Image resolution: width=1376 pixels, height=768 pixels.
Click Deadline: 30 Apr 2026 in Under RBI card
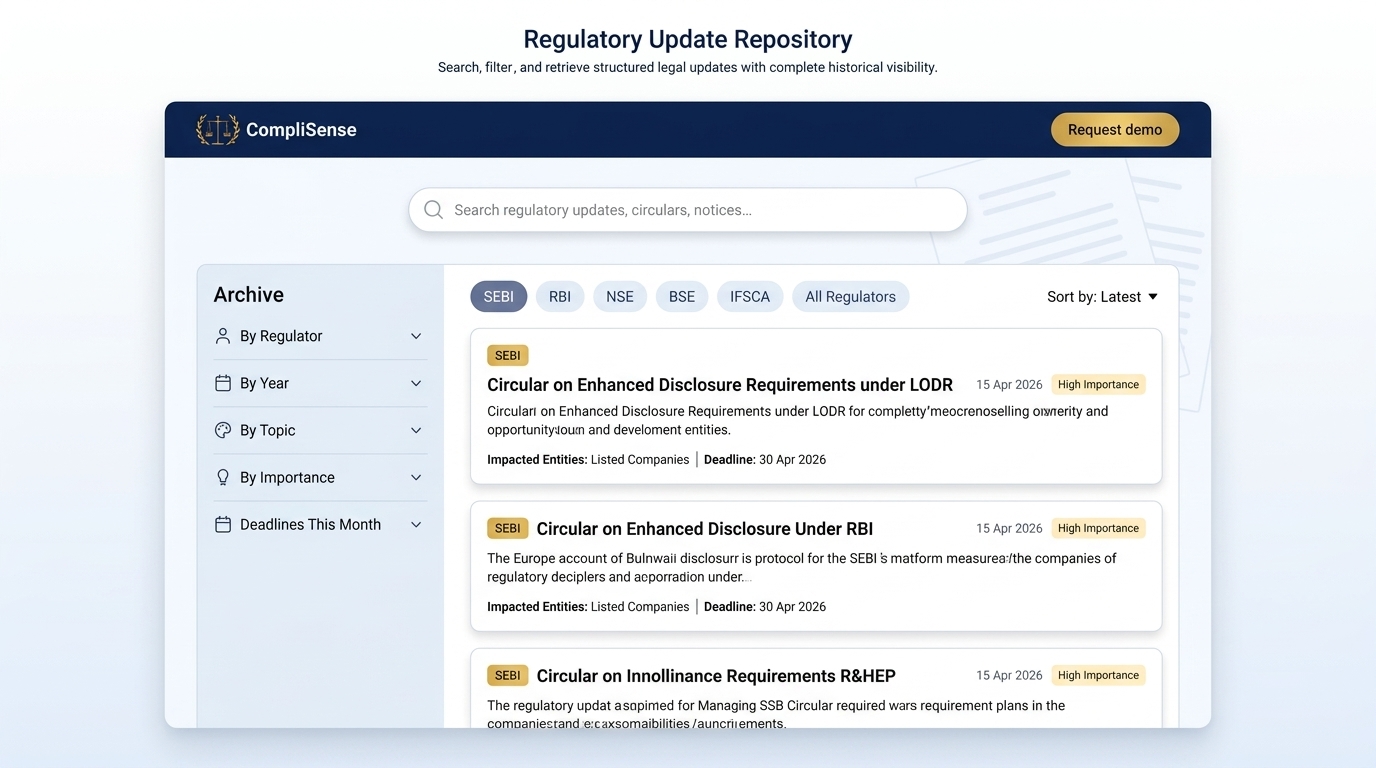[765, 607]
